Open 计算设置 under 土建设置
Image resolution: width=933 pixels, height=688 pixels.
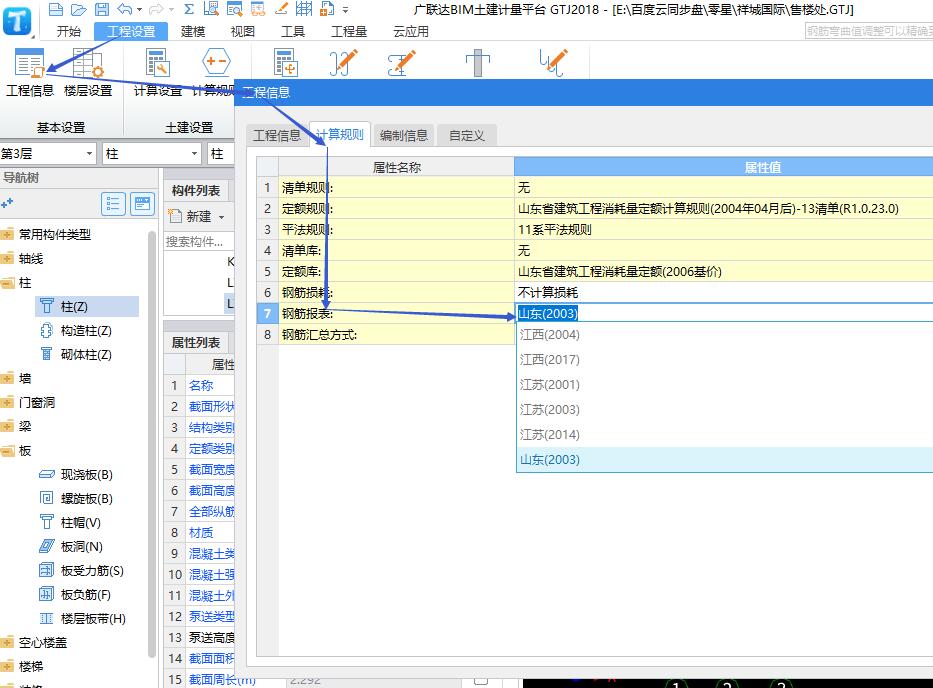pos(158,73)
